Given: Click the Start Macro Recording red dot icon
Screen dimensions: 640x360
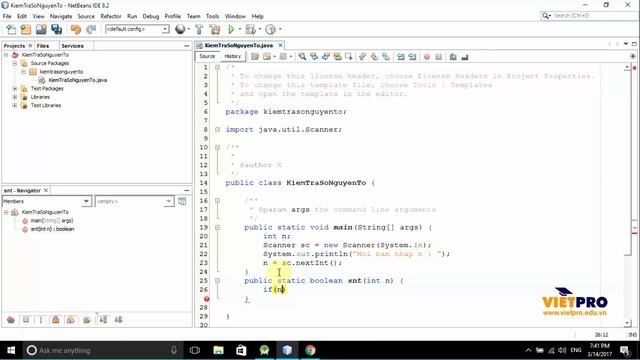Looking at the screenshot, I should point(427,57).
